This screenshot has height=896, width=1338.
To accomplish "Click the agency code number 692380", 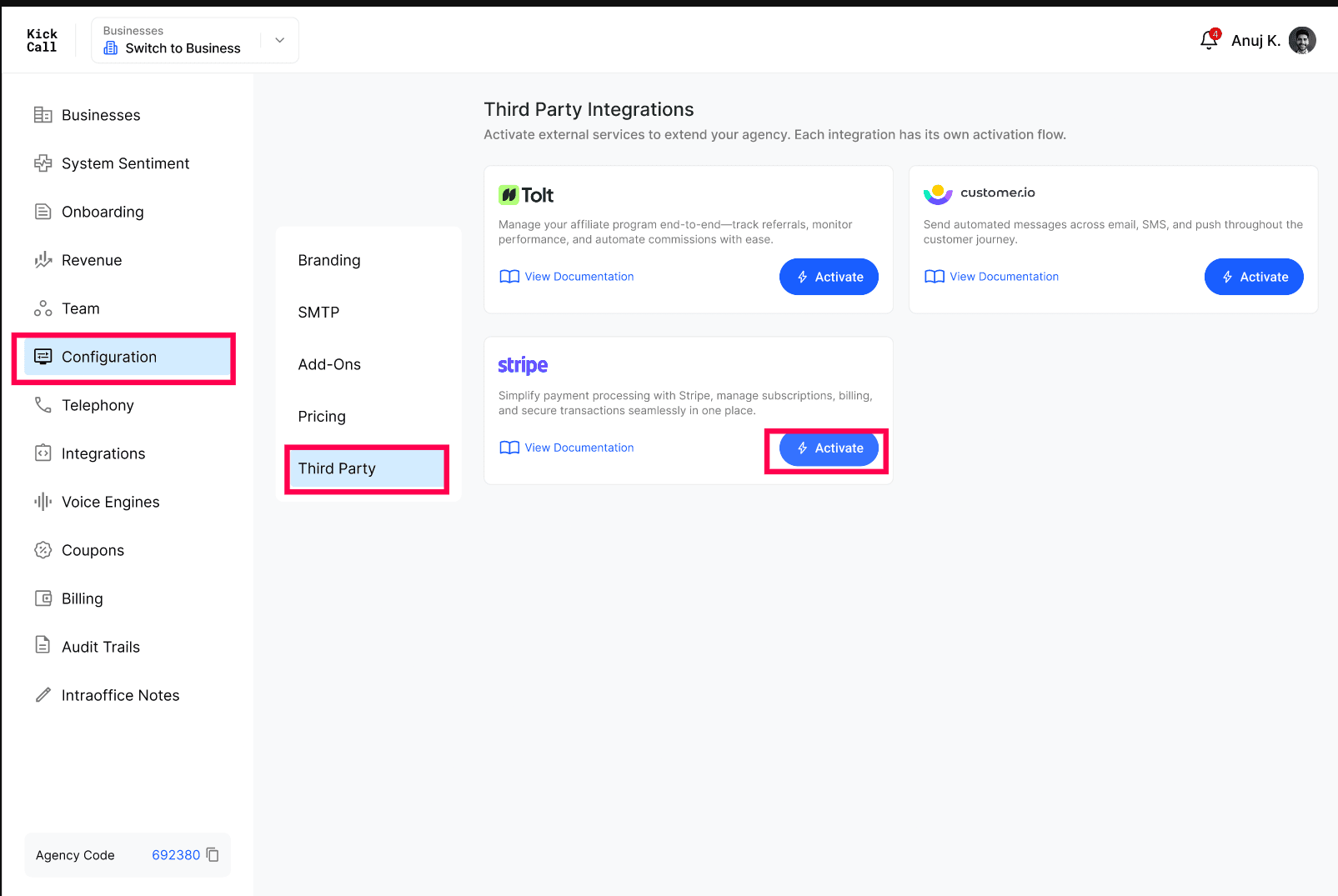I will click(x=176, y=855).
